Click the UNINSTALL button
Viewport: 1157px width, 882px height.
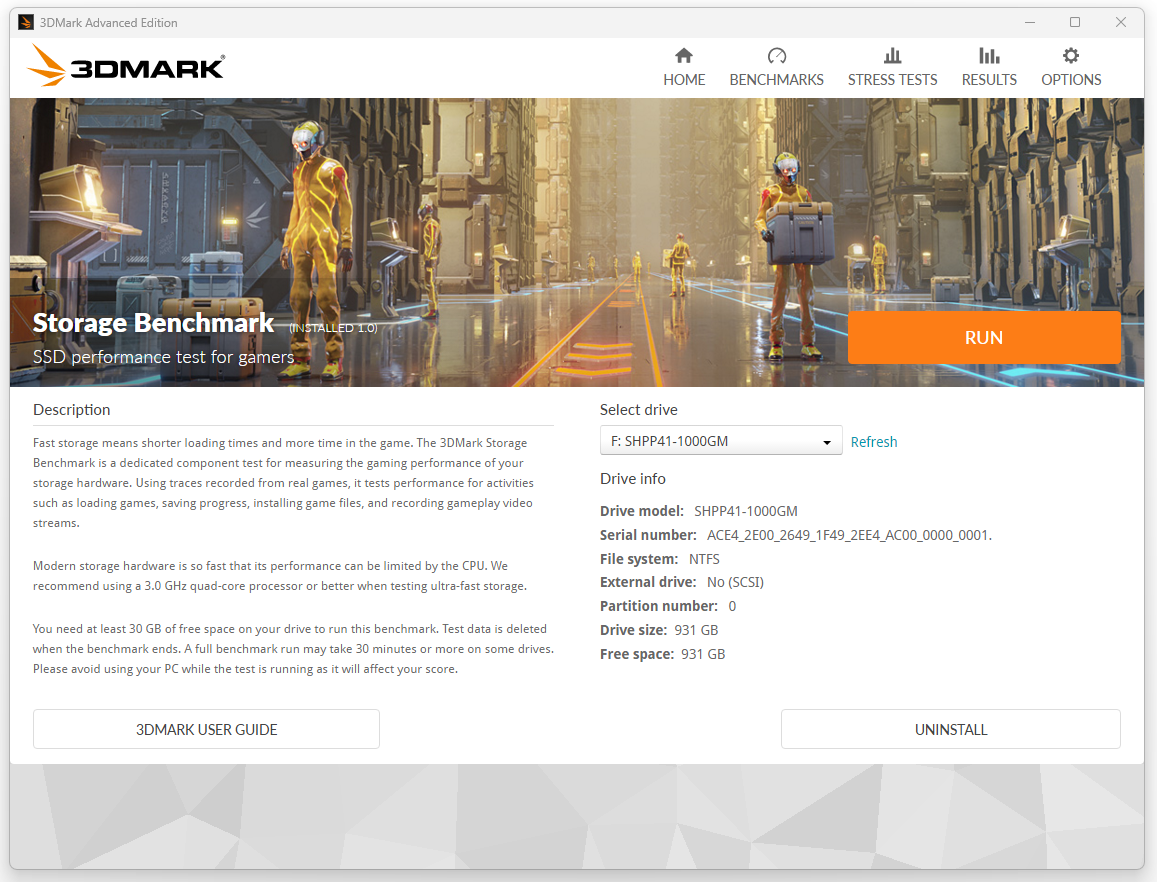coord(950,729)
